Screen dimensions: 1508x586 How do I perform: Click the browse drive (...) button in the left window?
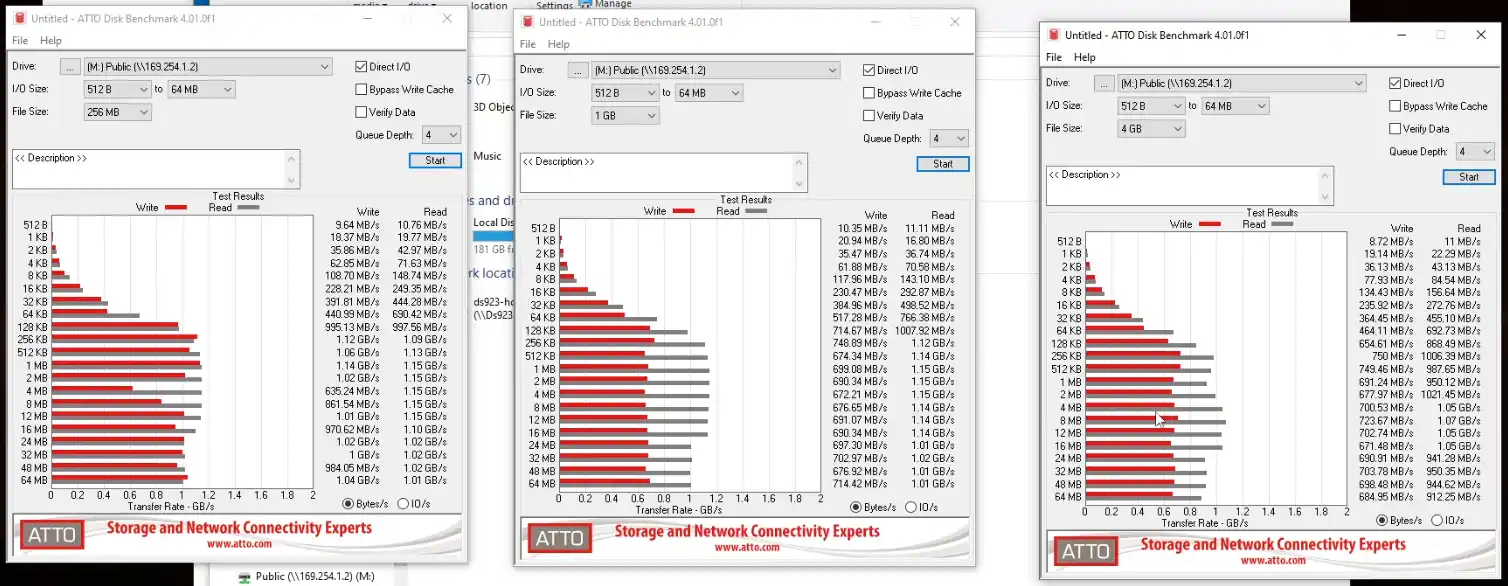[x=70, y=67]
